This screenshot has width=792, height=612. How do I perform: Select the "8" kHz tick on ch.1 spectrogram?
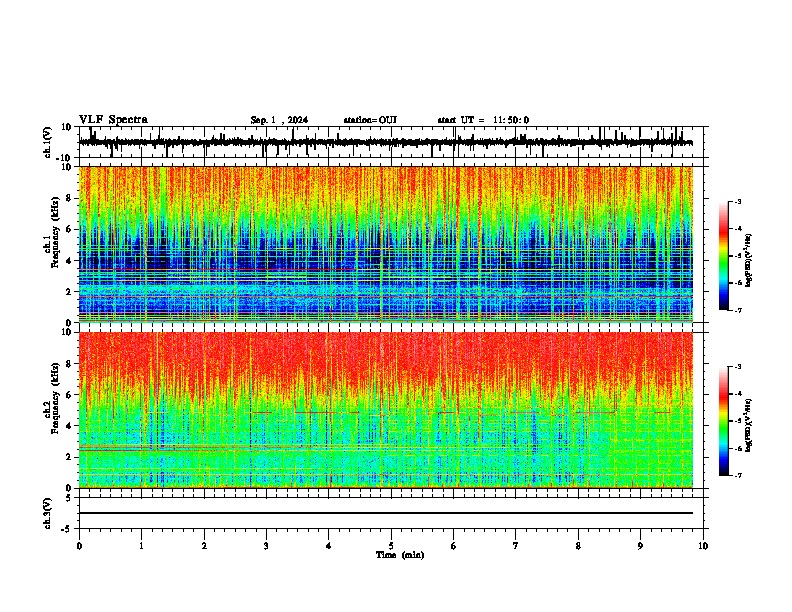point(69,198)
